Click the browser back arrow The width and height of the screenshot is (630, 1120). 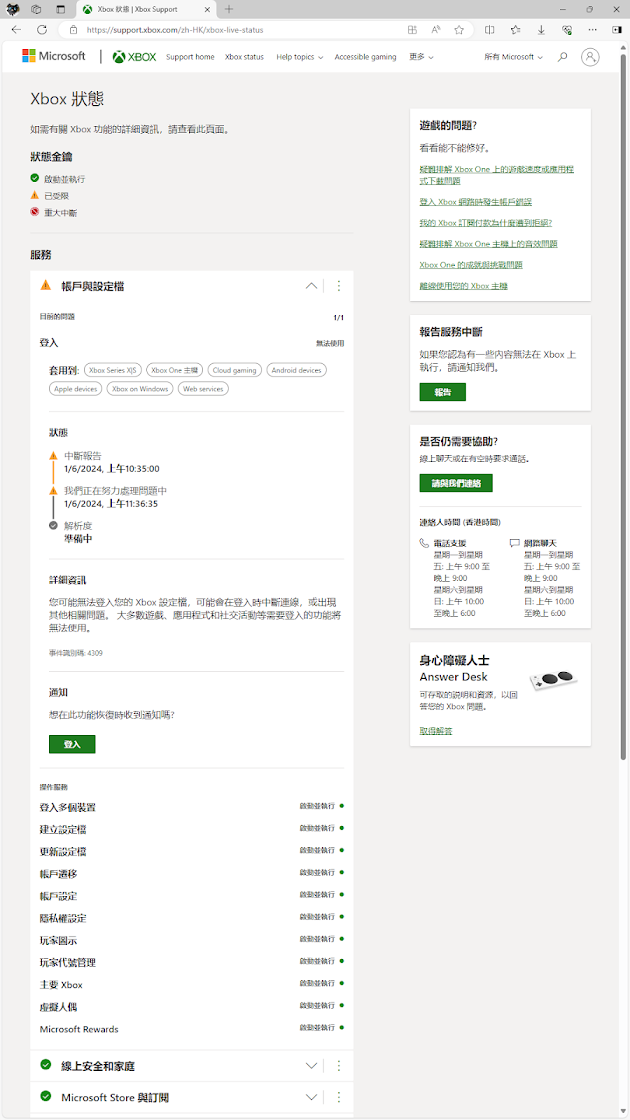pyautogui.click(x=16, y=30)
